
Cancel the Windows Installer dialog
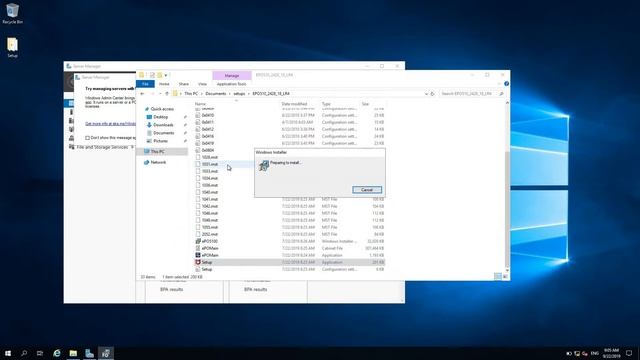tap(367, 190)
